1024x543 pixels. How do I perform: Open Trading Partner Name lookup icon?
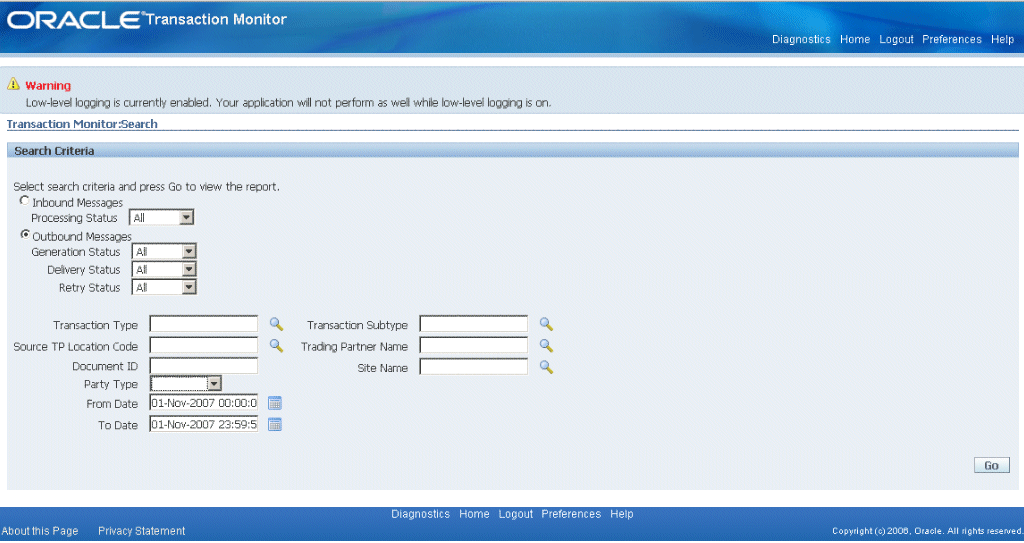[x=546, y=346]
